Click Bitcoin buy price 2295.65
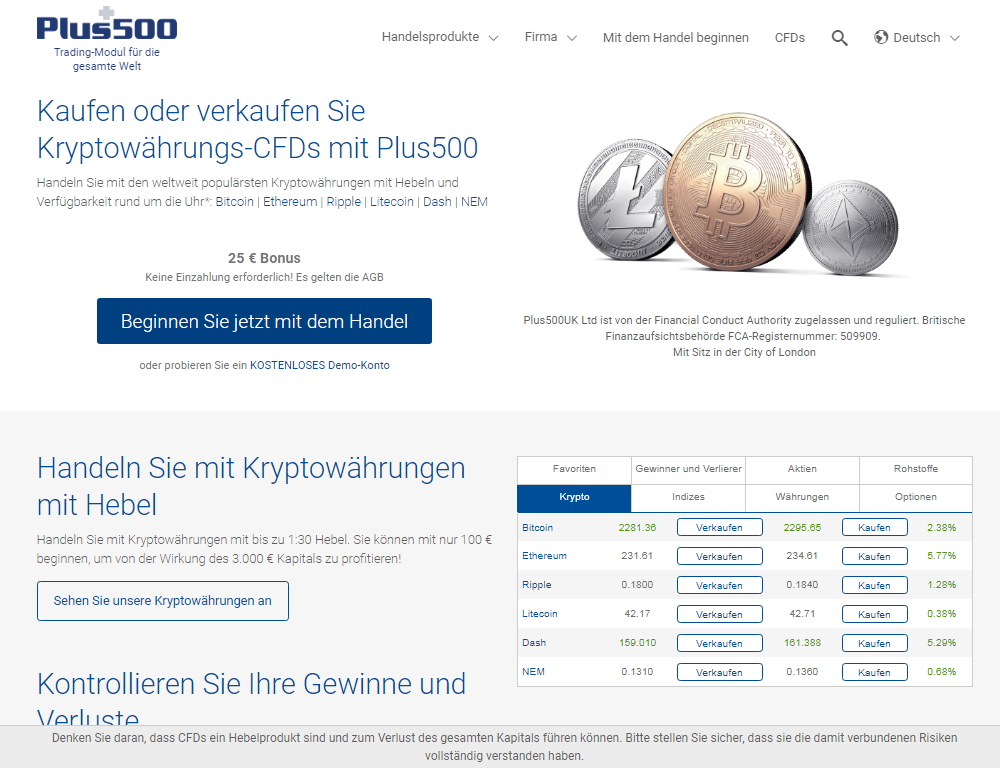 (x=802, y=528)
